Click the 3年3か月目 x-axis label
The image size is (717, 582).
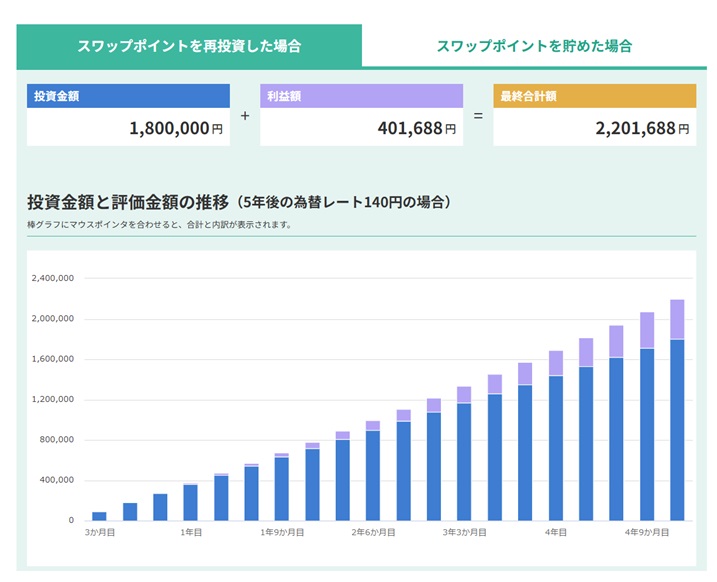(x=465, y=532)
